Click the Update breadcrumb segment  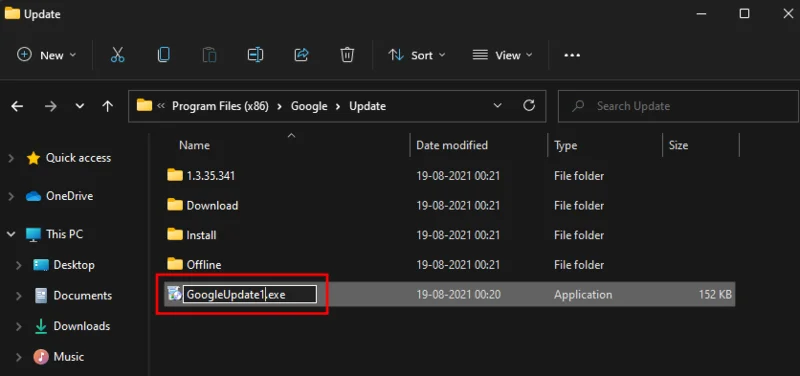coord(367,106)
